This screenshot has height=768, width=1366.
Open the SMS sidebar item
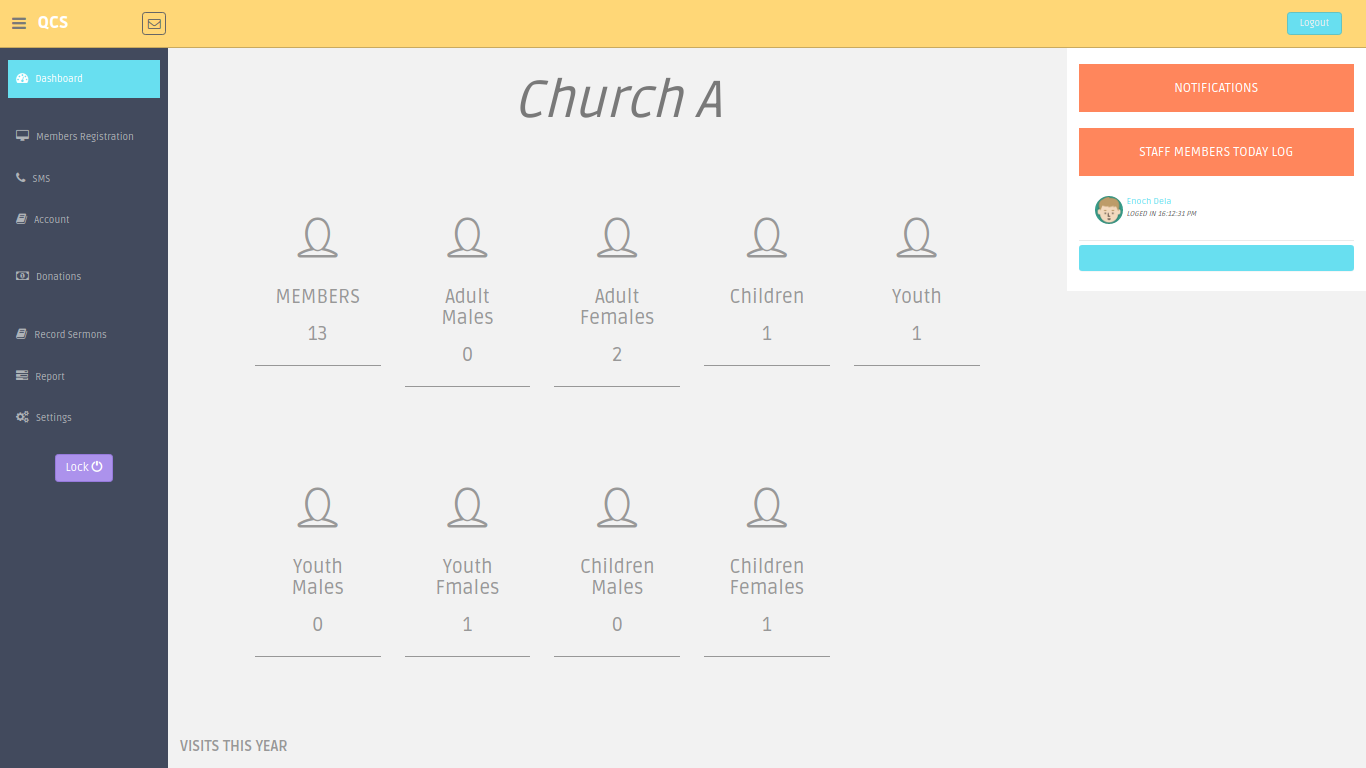coord(41,178)
